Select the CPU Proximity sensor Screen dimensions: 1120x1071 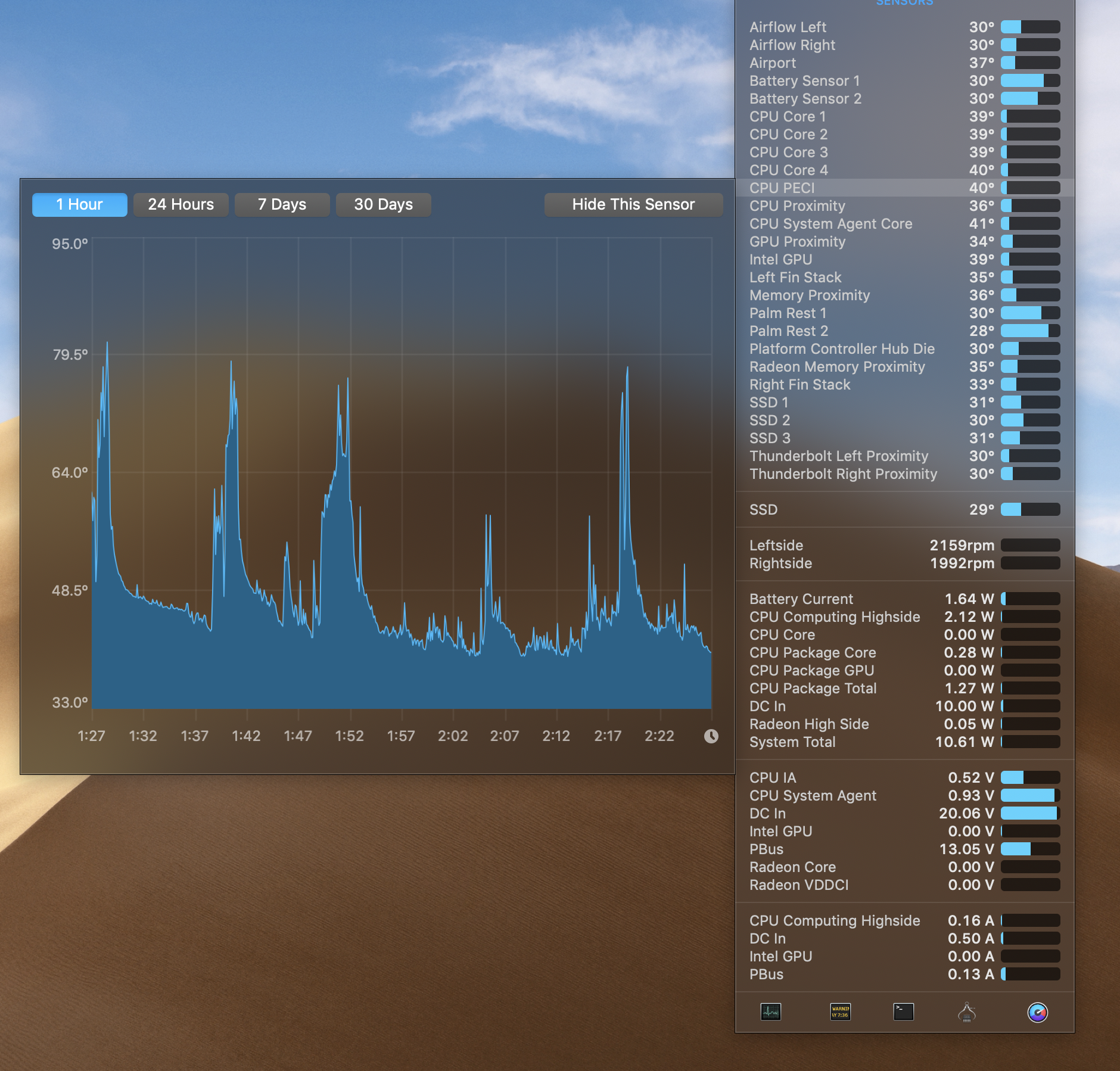[905, 206]
